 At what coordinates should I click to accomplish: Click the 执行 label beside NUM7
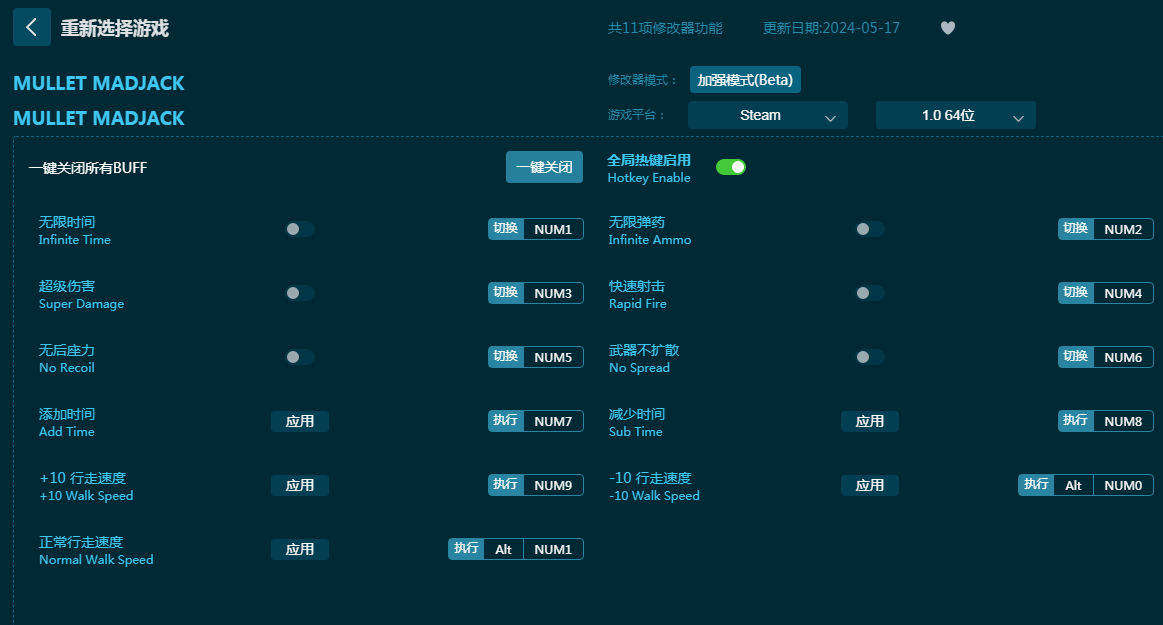(506, 420)
